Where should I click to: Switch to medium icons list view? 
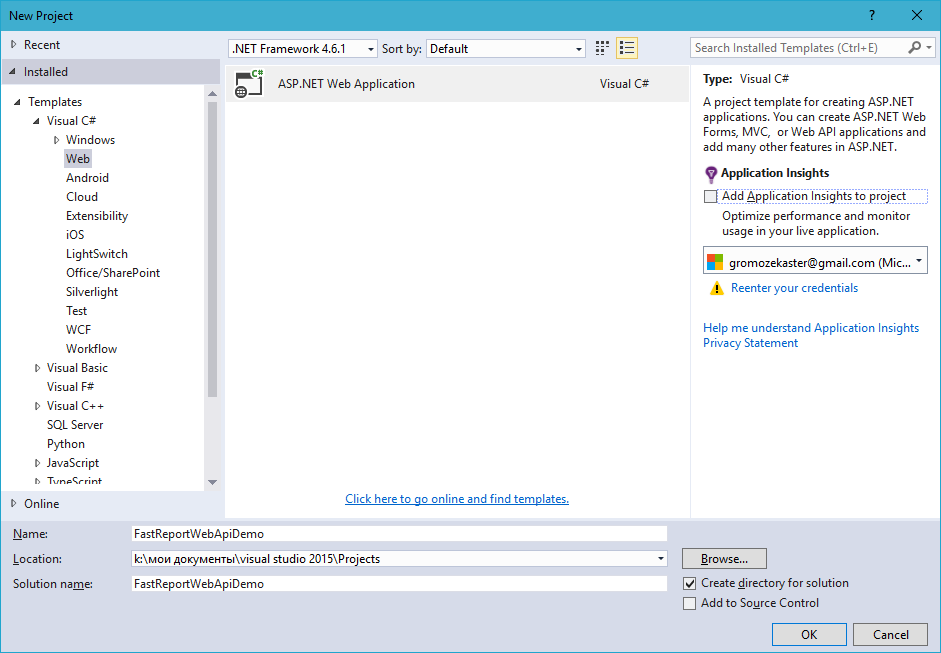(x=627, y=48)
